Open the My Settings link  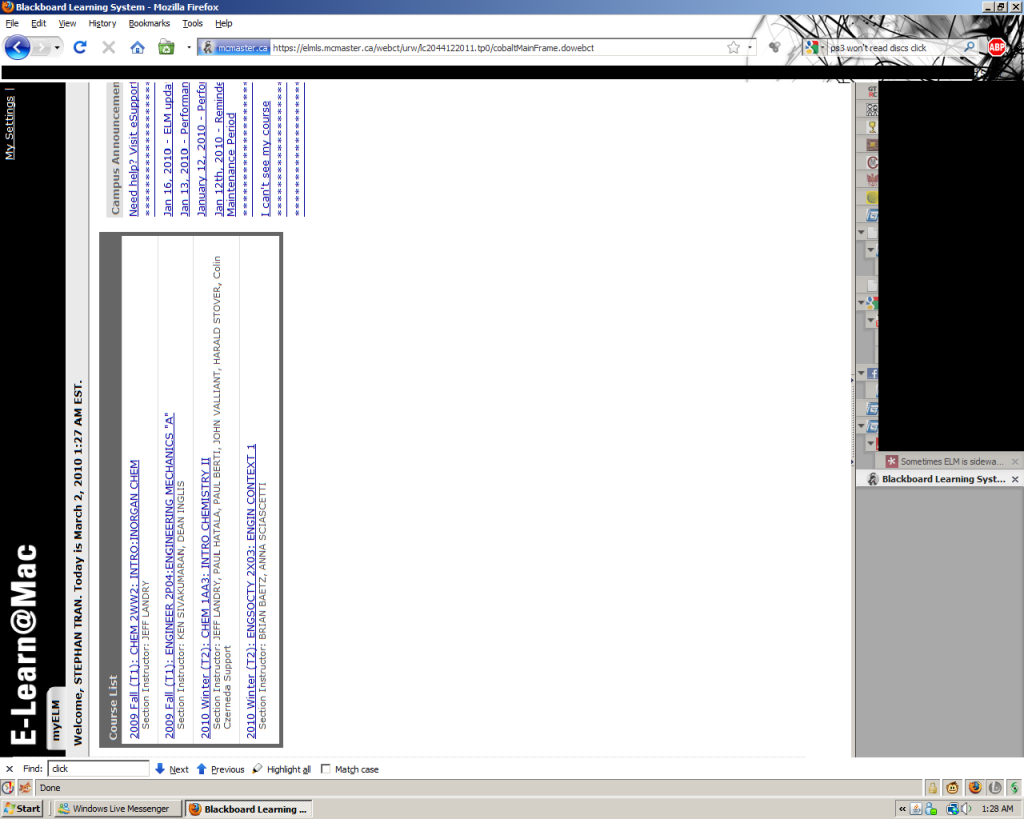[9, 127]
